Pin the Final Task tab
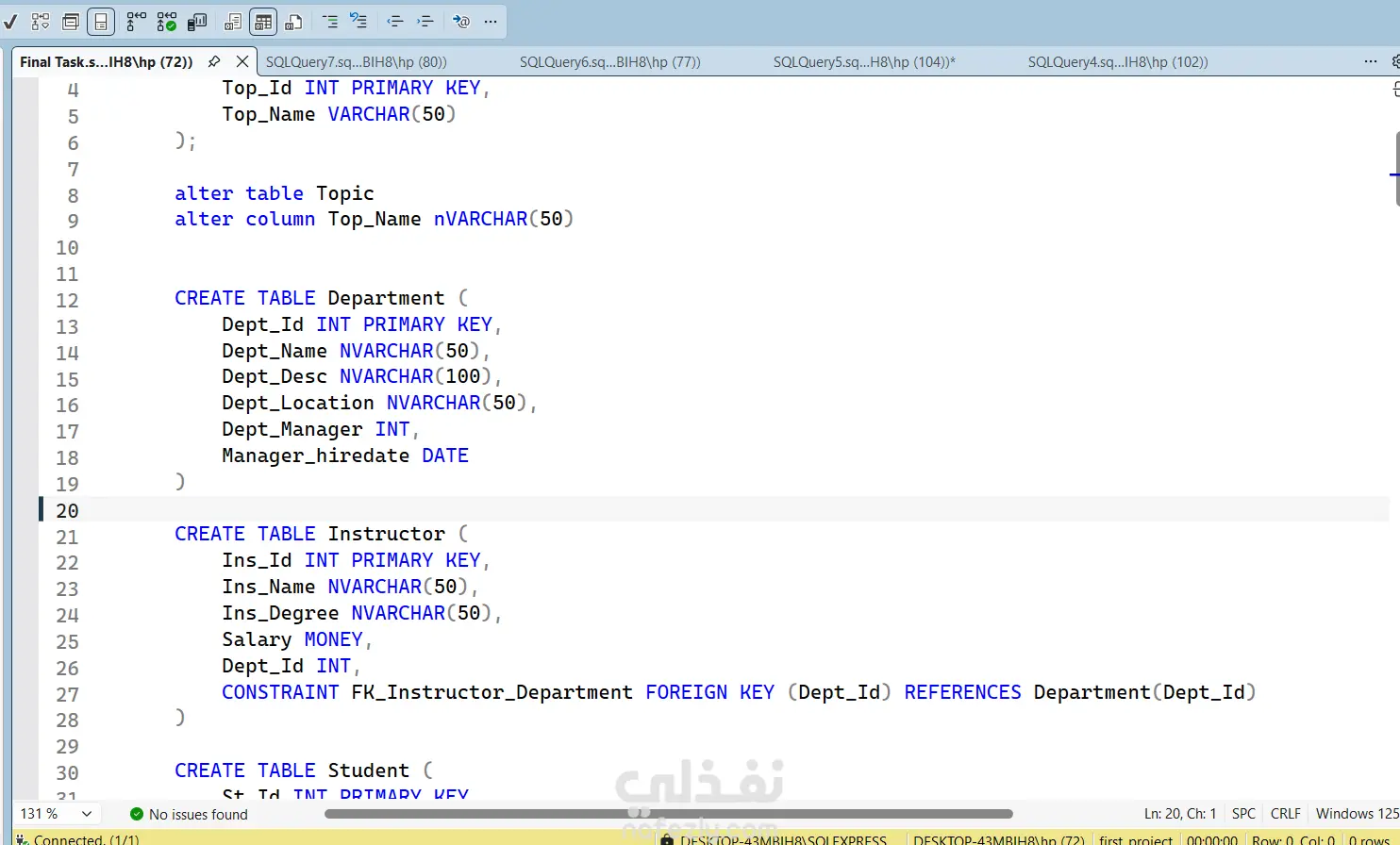The height and width of the screenshot is (845, 1400). [214, 61]
